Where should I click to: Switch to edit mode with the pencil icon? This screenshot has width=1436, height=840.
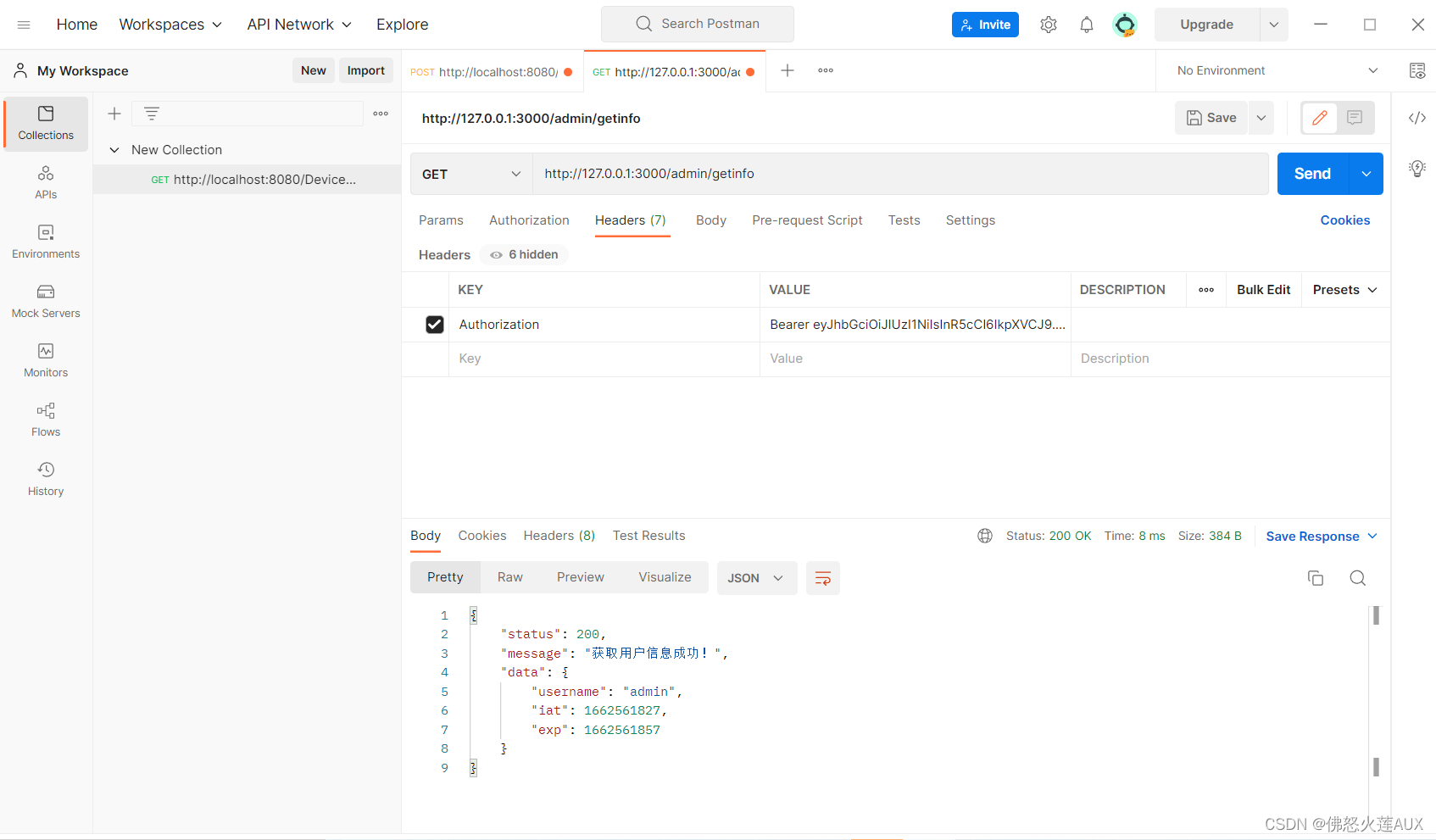[x=1320, y=118]
